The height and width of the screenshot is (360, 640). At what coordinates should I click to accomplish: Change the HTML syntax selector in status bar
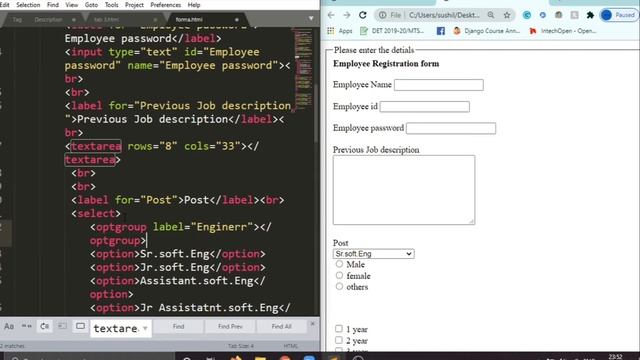tap(291, 346)
